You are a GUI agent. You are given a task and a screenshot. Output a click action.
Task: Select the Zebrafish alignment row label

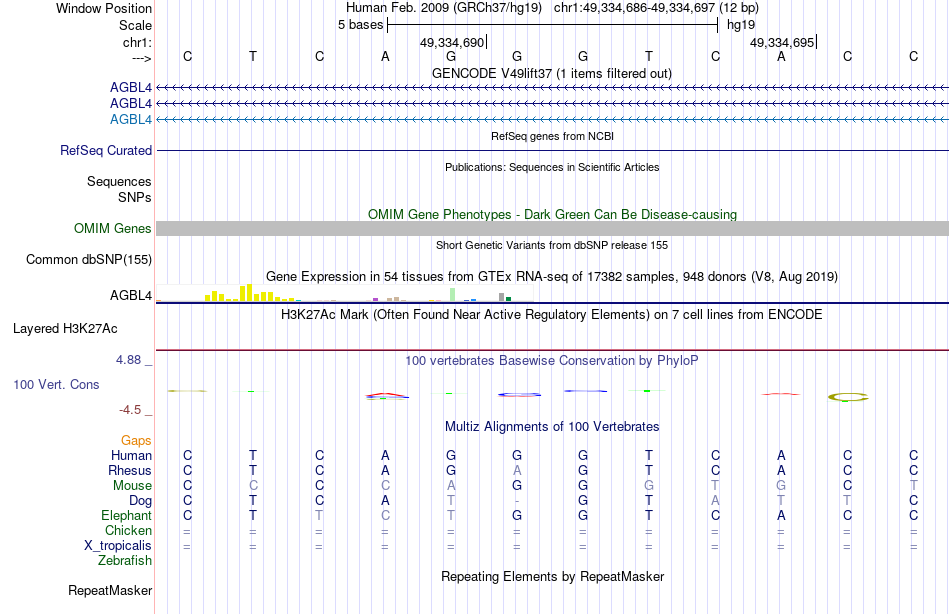click(125, 561)
